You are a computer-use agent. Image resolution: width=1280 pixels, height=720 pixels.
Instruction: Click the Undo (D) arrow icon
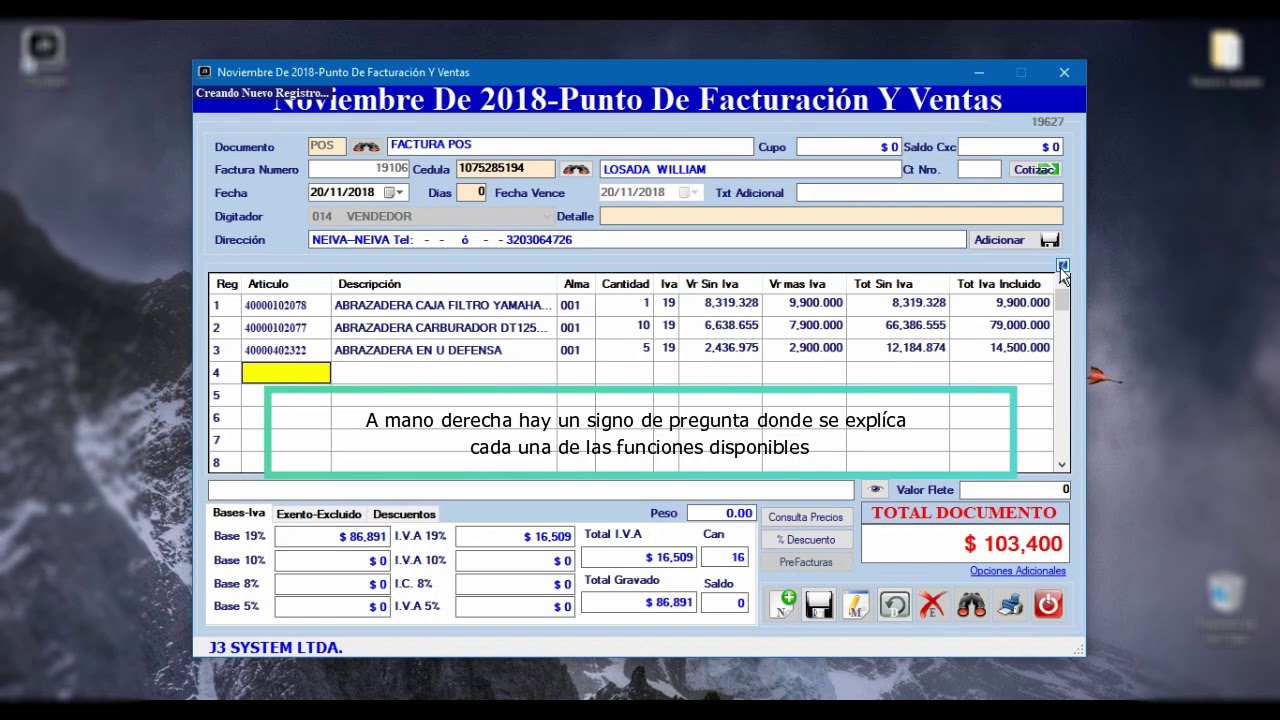coord(895,604)
